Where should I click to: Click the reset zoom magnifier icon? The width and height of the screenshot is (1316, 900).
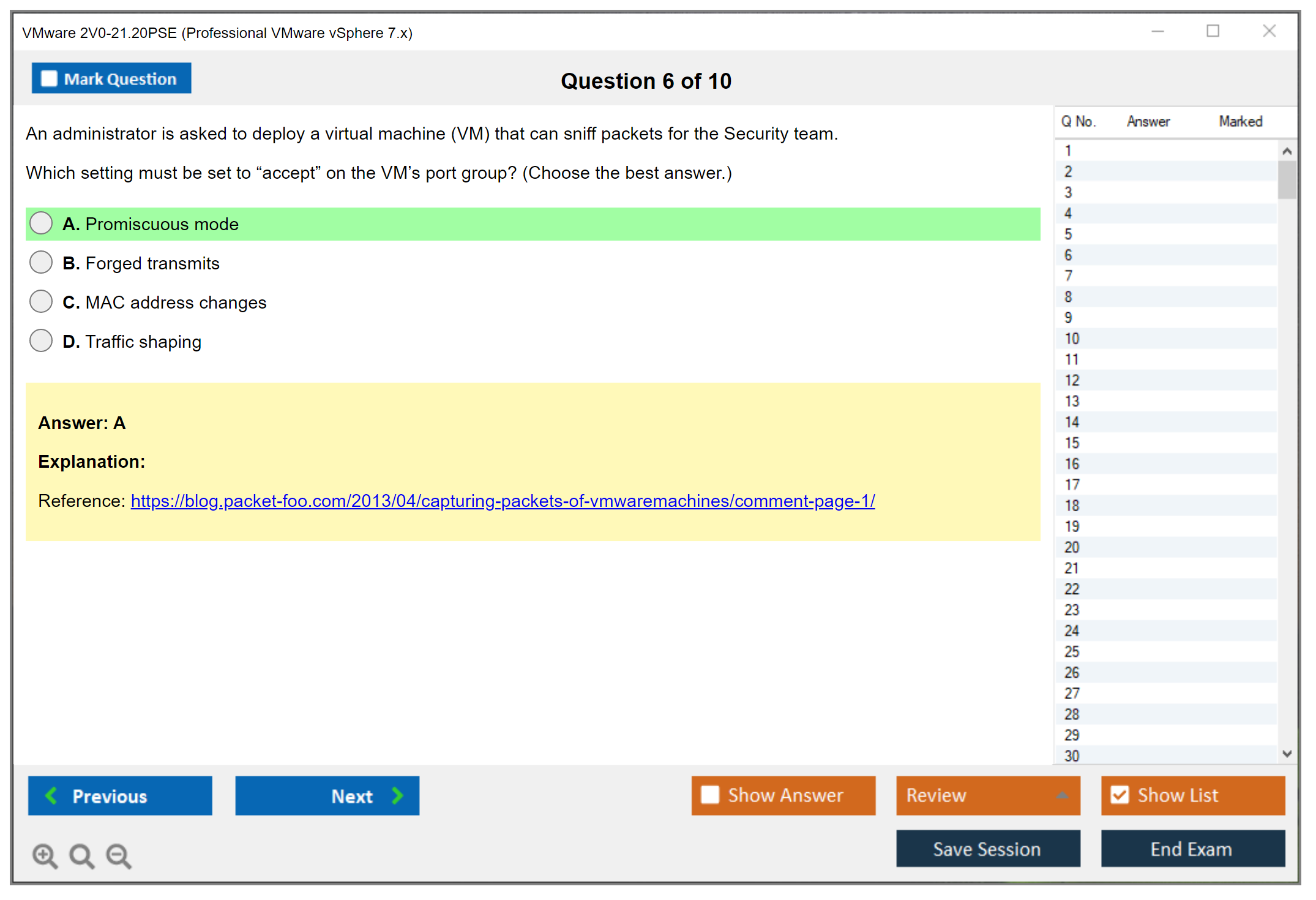pos(81,855)
